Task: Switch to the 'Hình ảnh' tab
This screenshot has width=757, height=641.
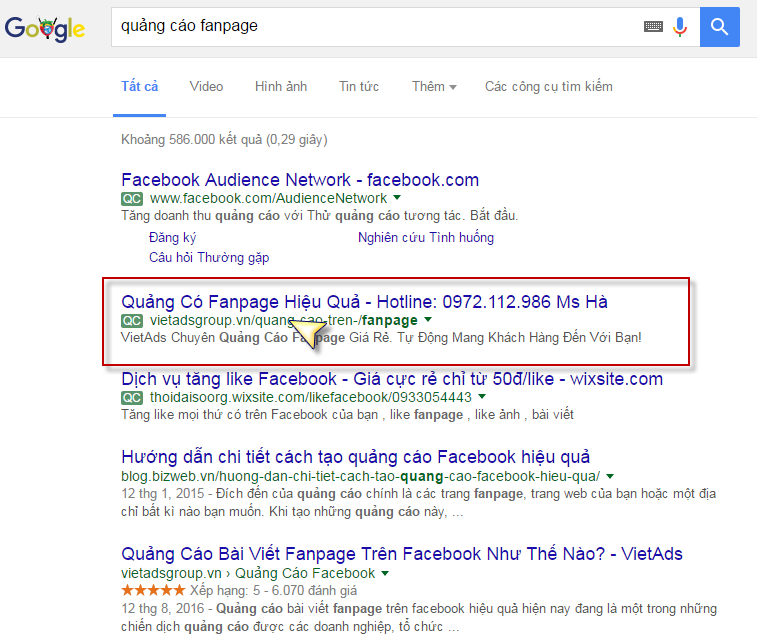Action: [x=281, y=87]
